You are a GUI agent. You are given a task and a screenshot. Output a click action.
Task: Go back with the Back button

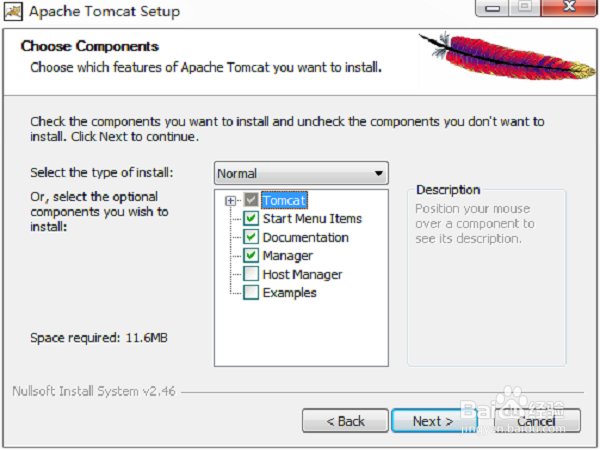(x=345, y=421)
